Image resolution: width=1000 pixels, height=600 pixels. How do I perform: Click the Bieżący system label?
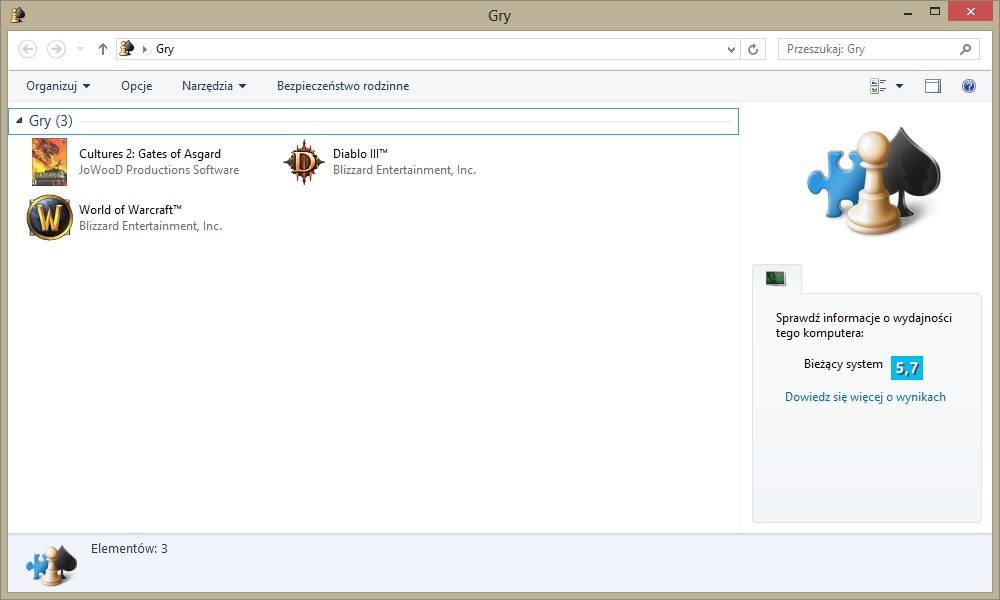[x=843, y=364]
